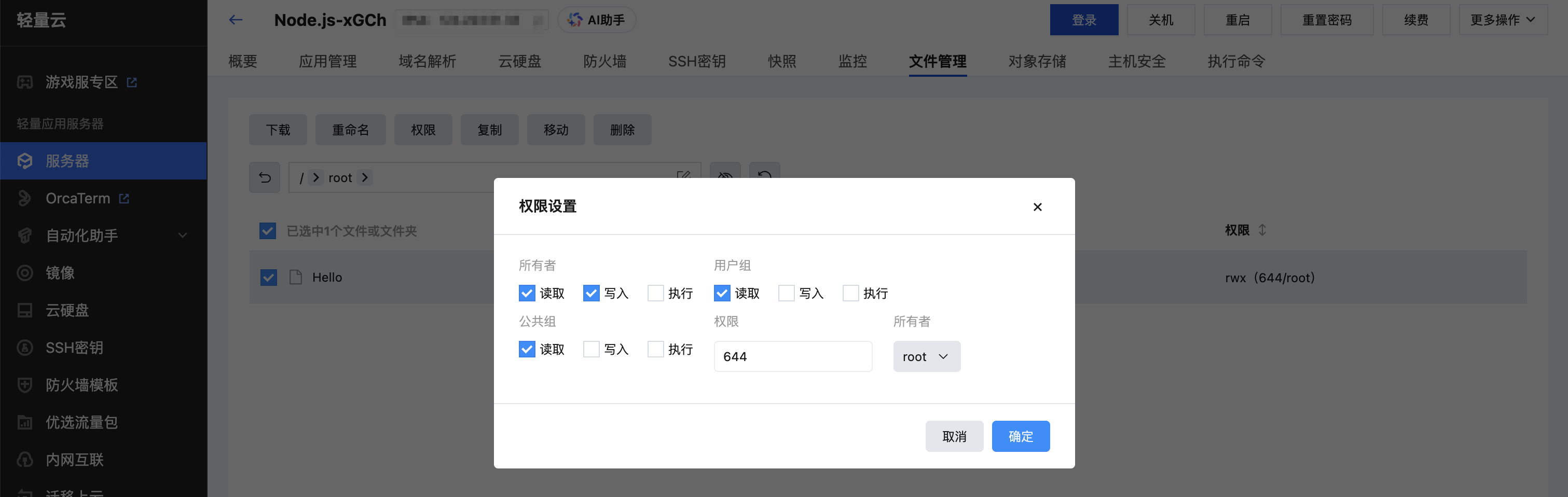The width and height of the screenshot is (1568, 497).
Task: Switch to the 防火墙 tab
Action: 604,61
